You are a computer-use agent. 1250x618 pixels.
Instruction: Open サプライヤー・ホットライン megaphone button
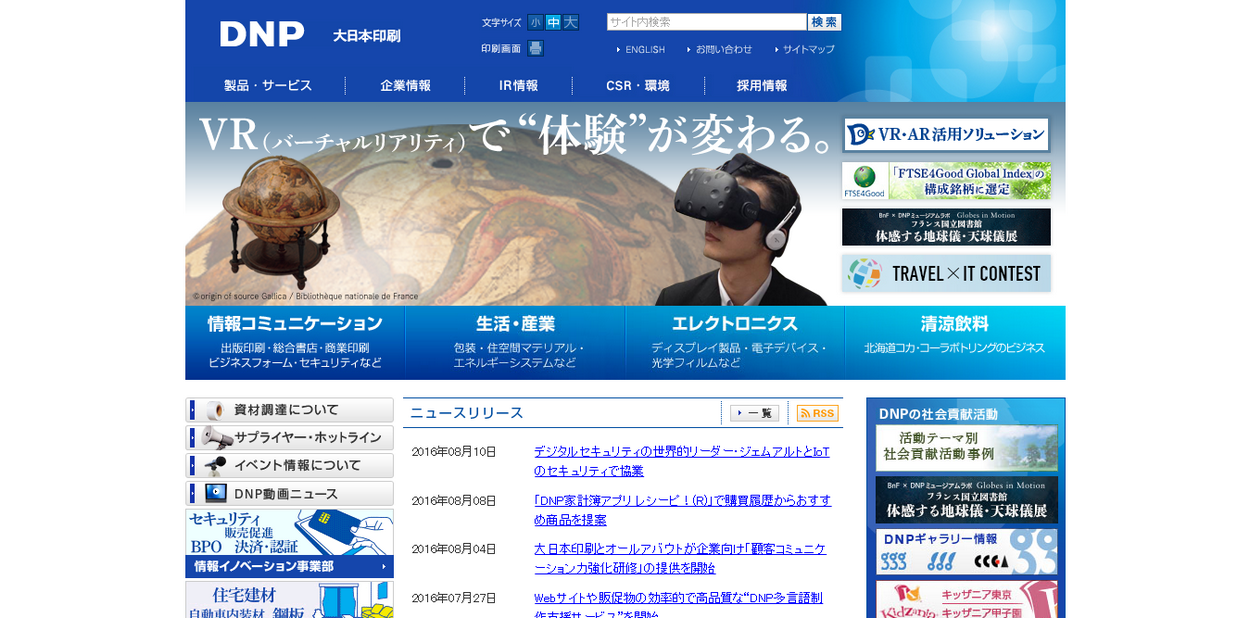[x=289, y=438]
